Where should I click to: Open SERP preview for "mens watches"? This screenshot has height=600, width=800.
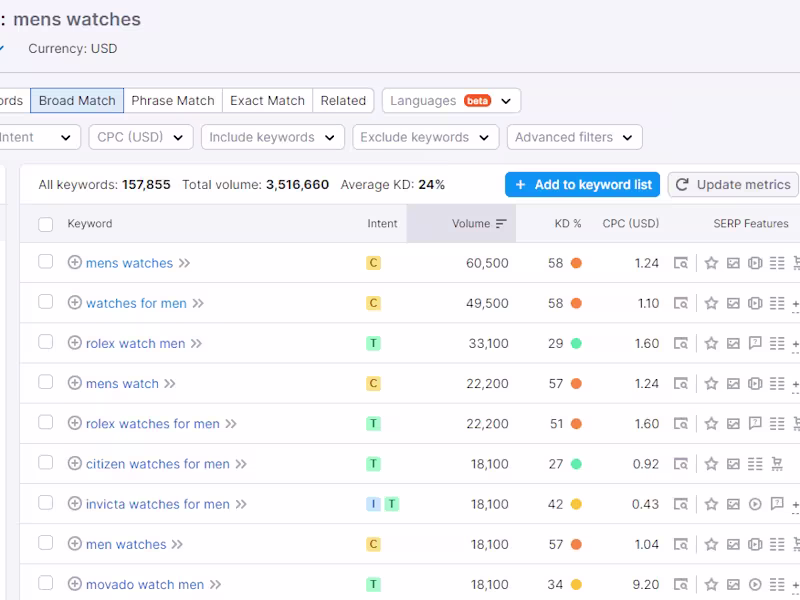(x=681, y=263)
